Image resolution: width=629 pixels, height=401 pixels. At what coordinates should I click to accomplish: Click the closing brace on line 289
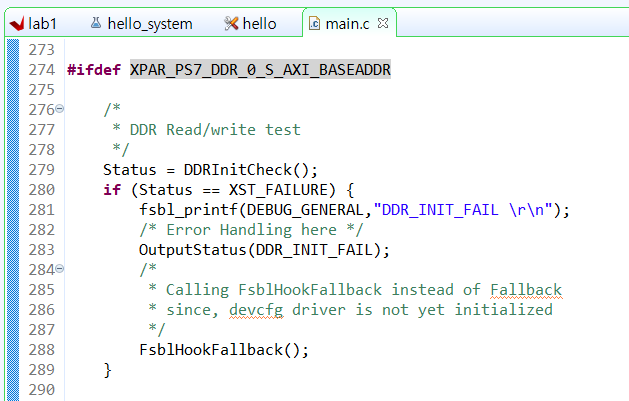tap(107, 370)
